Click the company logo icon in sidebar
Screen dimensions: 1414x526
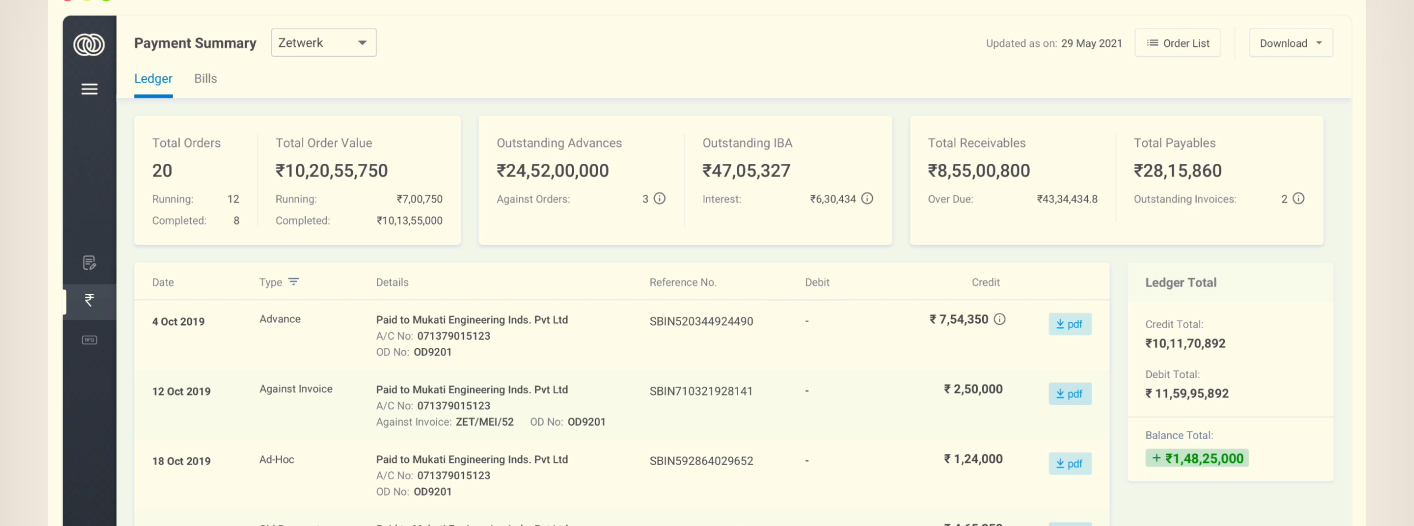(89, 44)
